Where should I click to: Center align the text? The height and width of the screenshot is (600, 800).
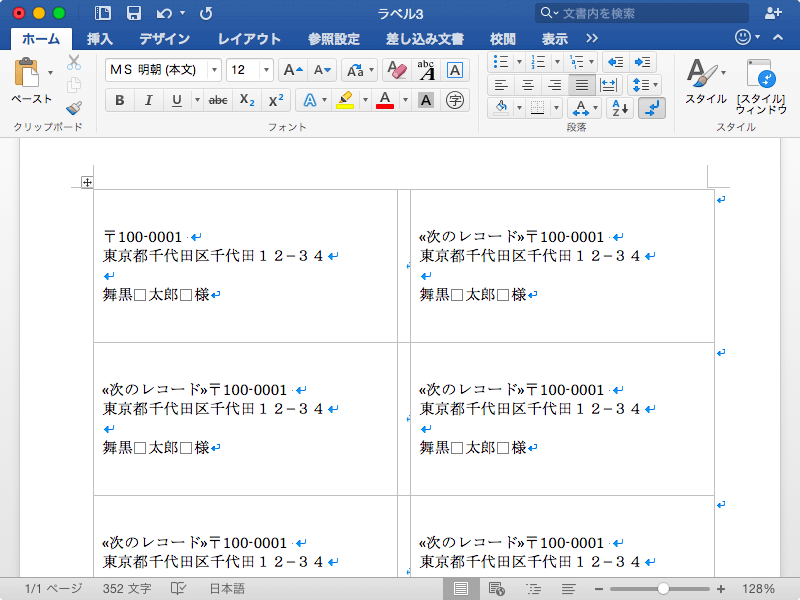point(528,85)
